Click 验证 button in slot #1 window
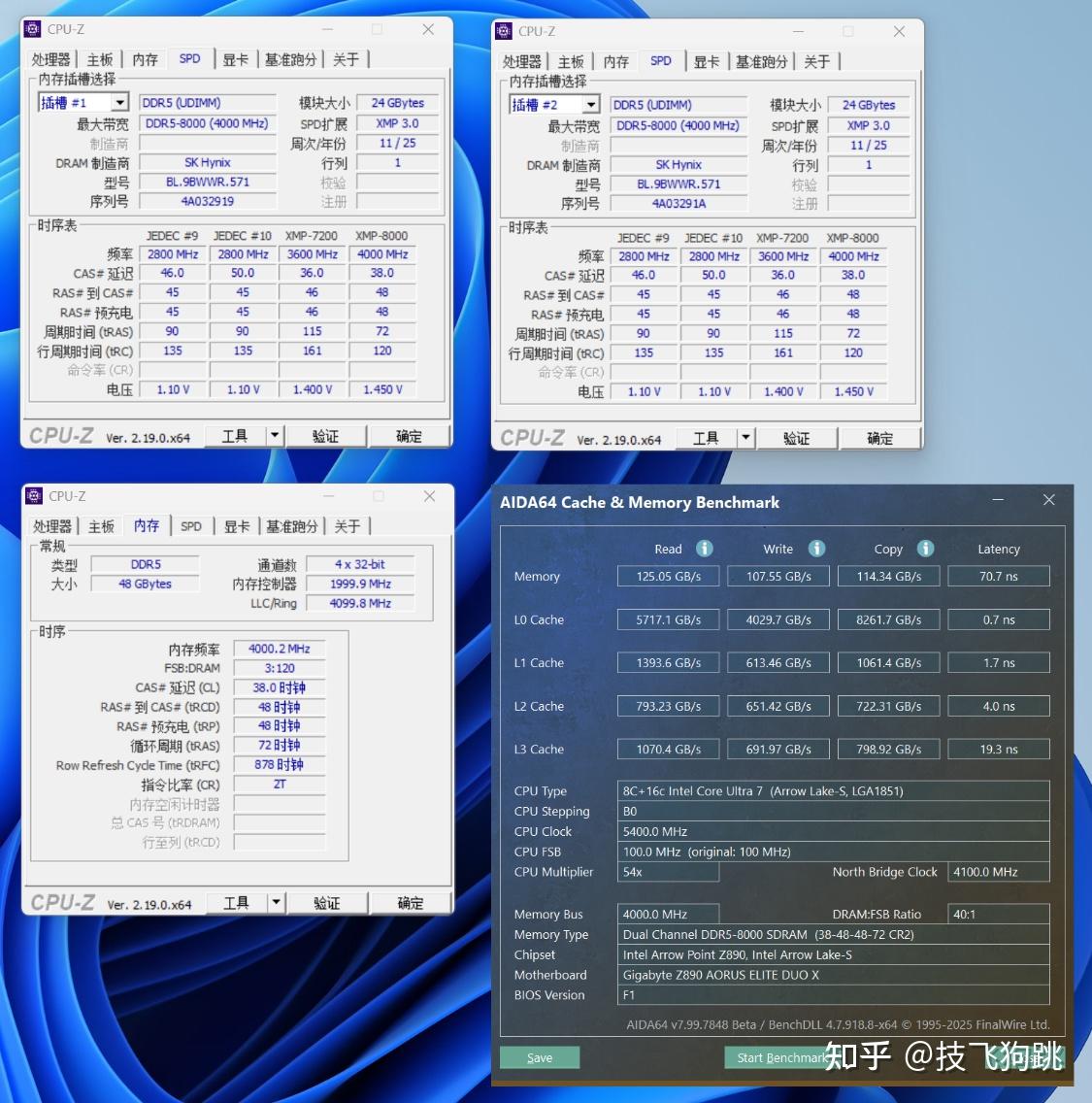 pyautogui.click(x=325, y=436)
